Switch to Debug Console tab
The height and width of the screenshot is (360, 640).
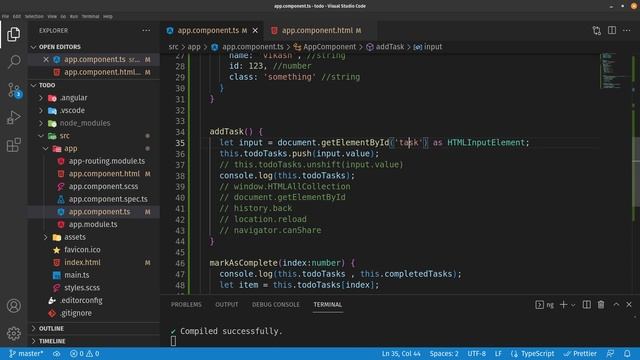276,304
